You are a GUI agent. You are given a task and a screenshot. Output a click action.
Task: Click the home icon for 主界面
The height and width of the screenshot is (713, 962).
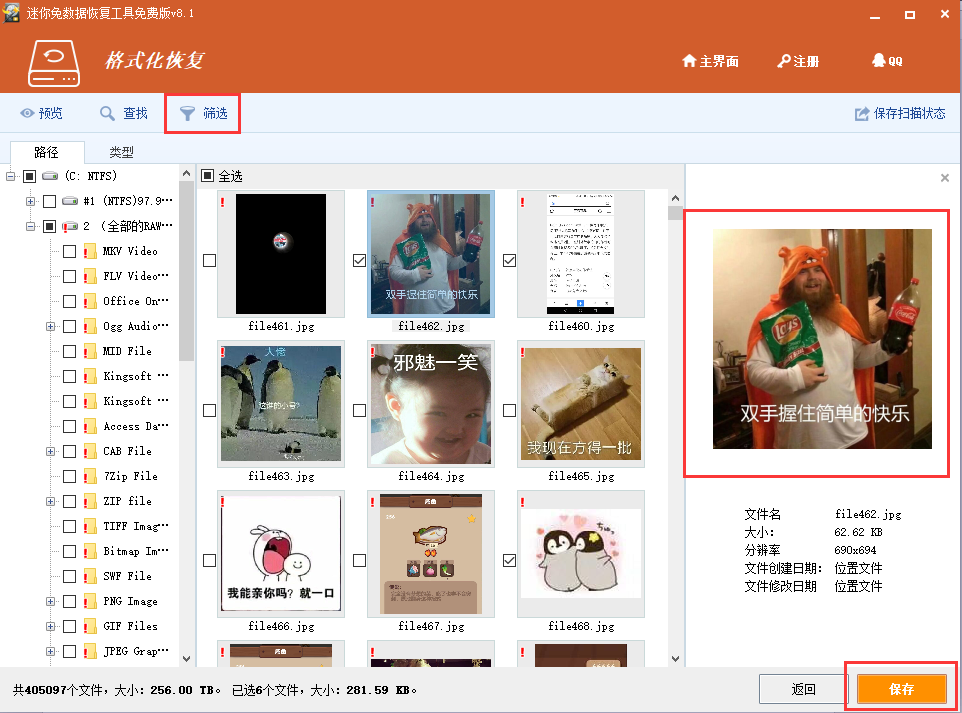(690, 61)
